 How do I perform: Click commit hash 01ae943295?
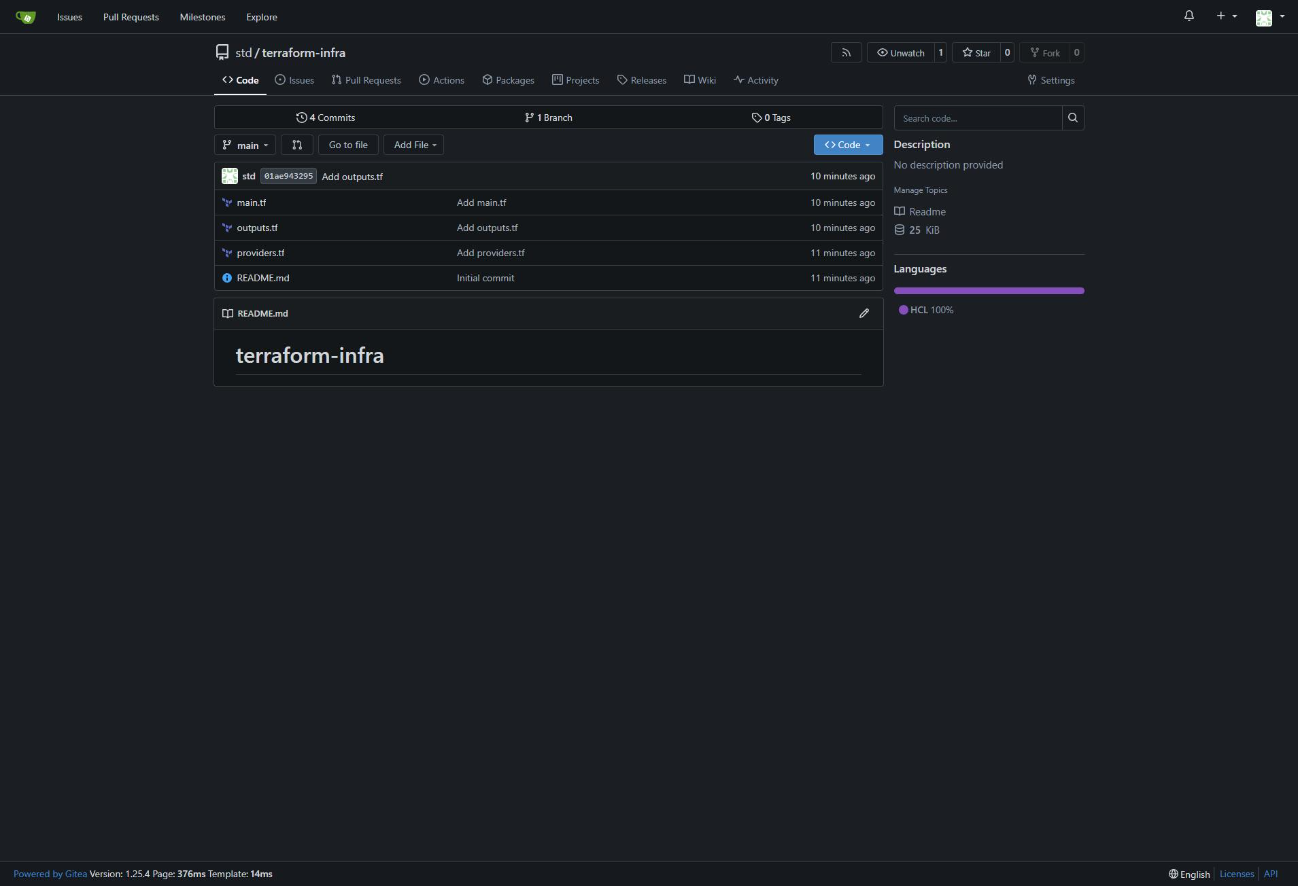[x=289, y=176]
